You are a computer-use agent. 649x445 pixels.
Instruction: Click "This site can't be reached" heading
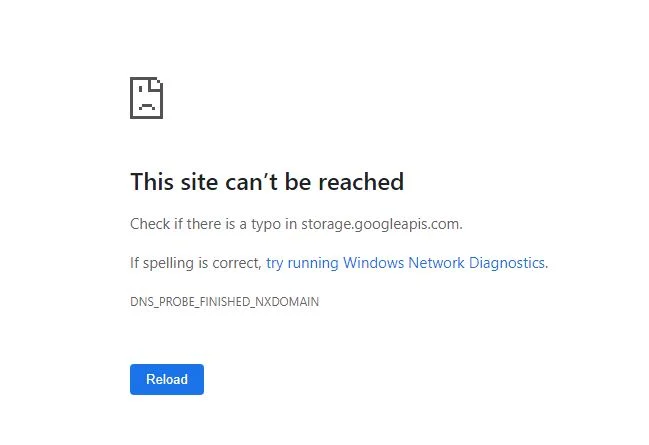(x=267, y=182)
